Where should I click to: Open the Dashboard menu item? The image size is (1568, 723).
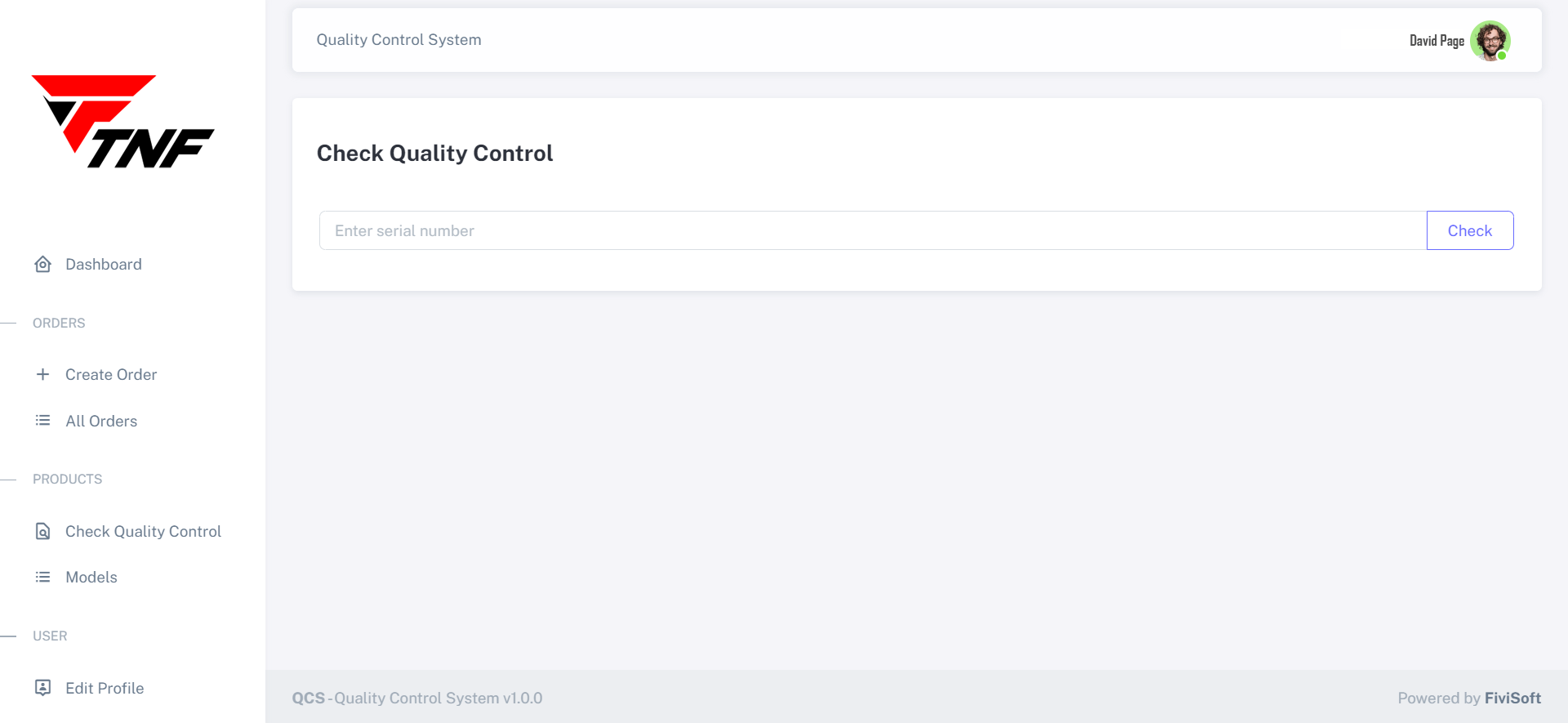pyautogui.click(x=104, y=265)
